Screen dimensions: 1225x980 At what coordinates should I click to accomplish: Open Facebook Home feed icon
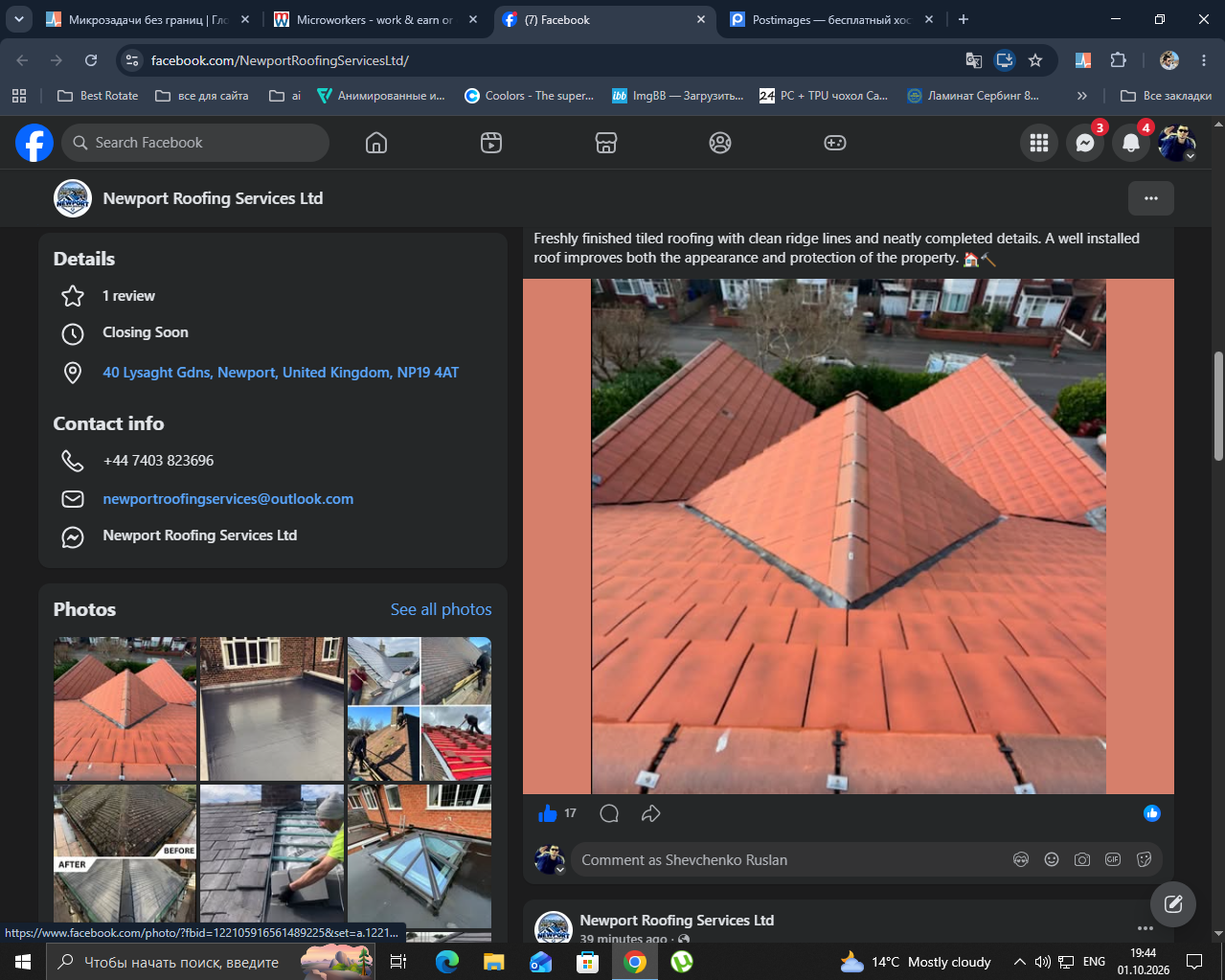pos(376,143)
